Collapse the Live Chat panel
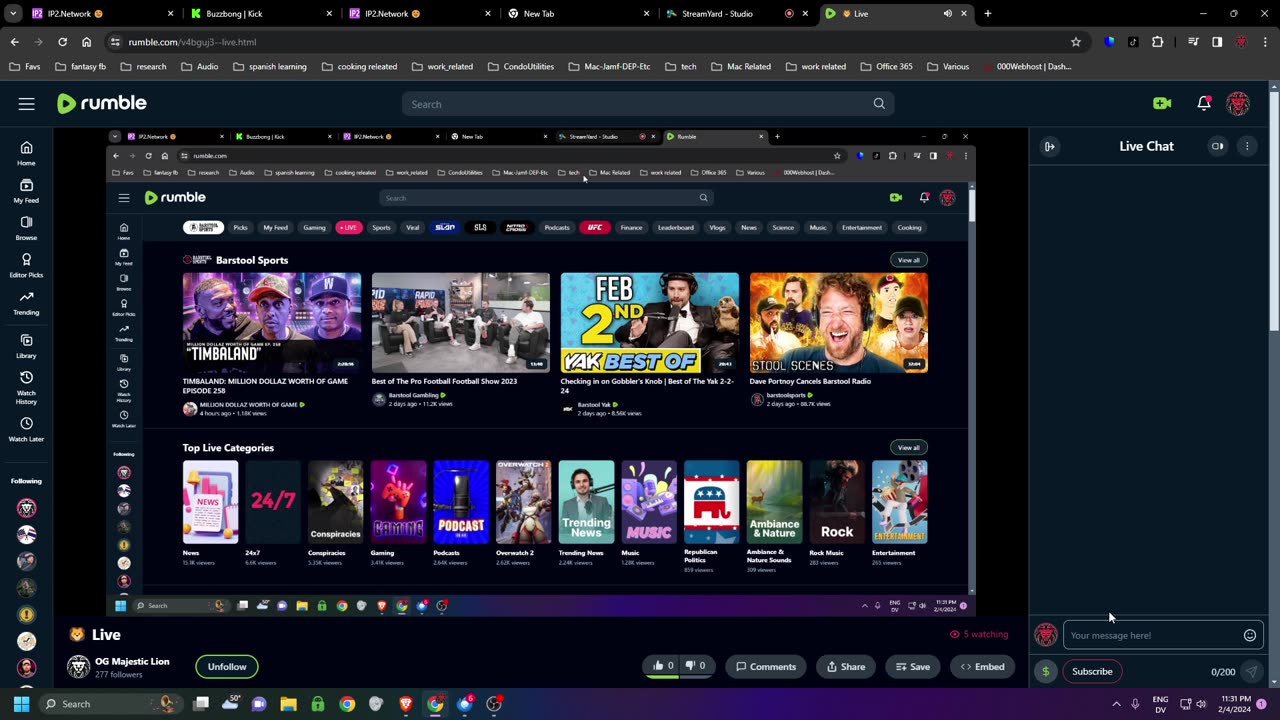The width and height of the screenshot is (1280, 720). tap(1049, 146)
